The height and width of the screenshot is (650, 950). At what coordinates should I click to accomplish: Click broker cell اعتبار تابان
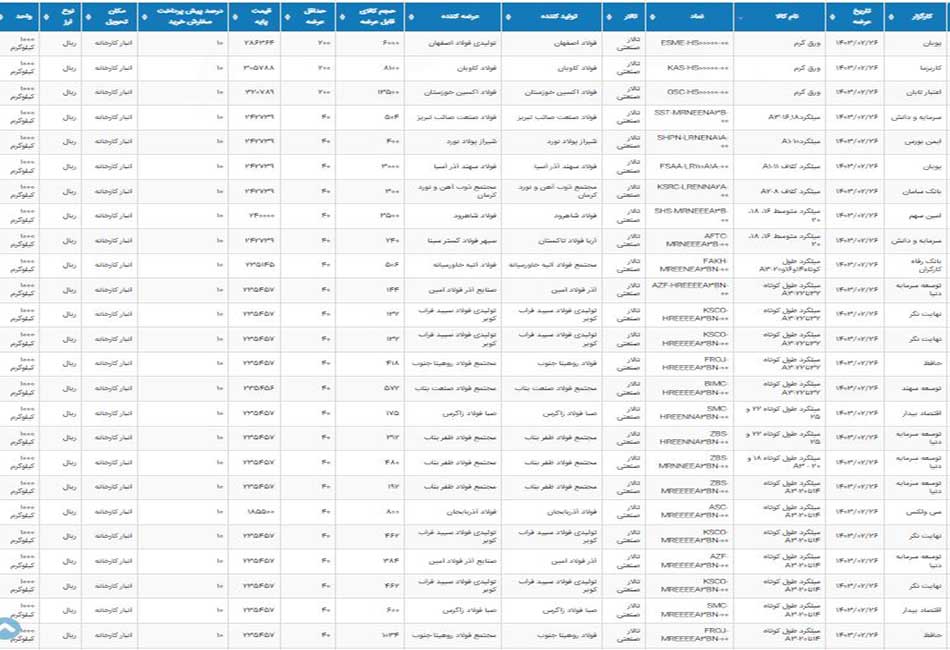[917, 93]
